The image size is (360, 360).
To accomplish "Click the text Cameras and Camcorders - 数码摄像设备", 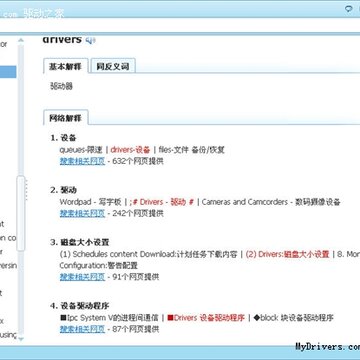I will [271, 202].
